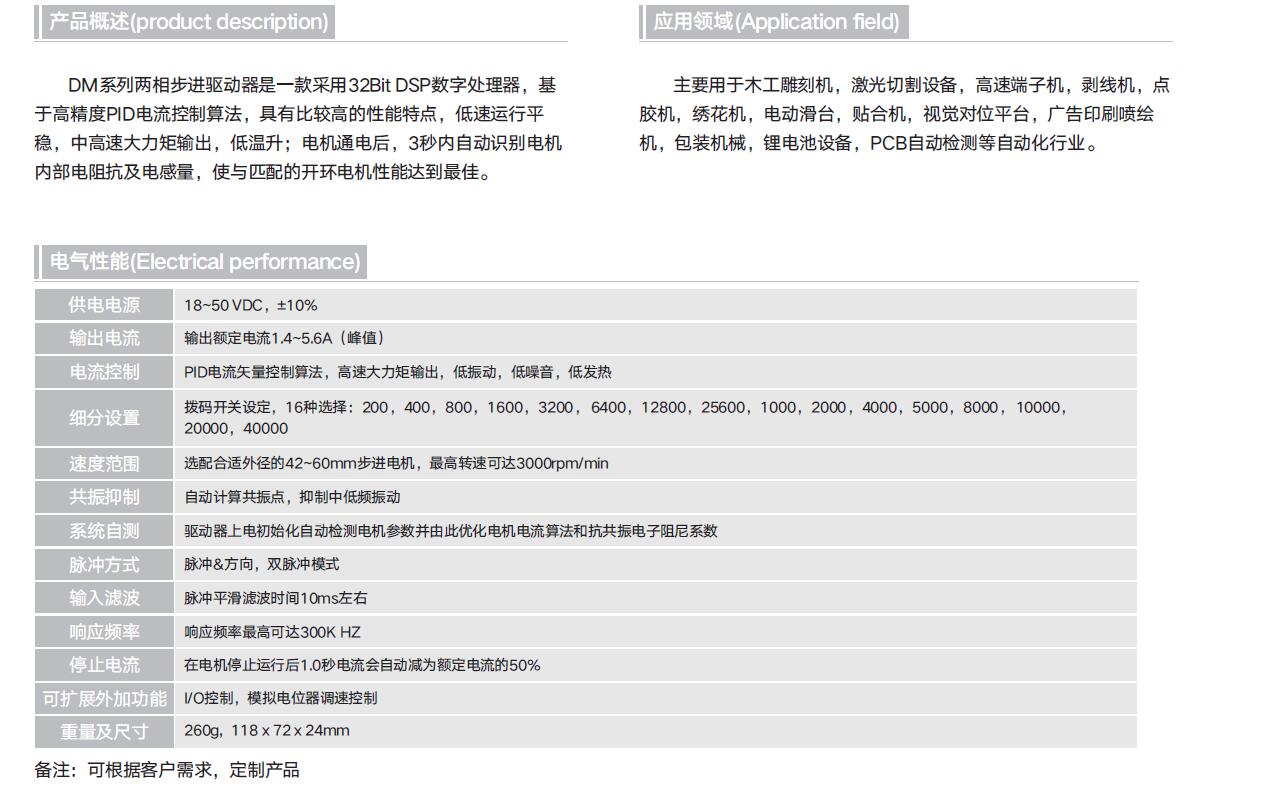This screenshot has width=1279, height=790.
Task: Click the value "18~50 VDC，±10%"
Action: (251, 305)
